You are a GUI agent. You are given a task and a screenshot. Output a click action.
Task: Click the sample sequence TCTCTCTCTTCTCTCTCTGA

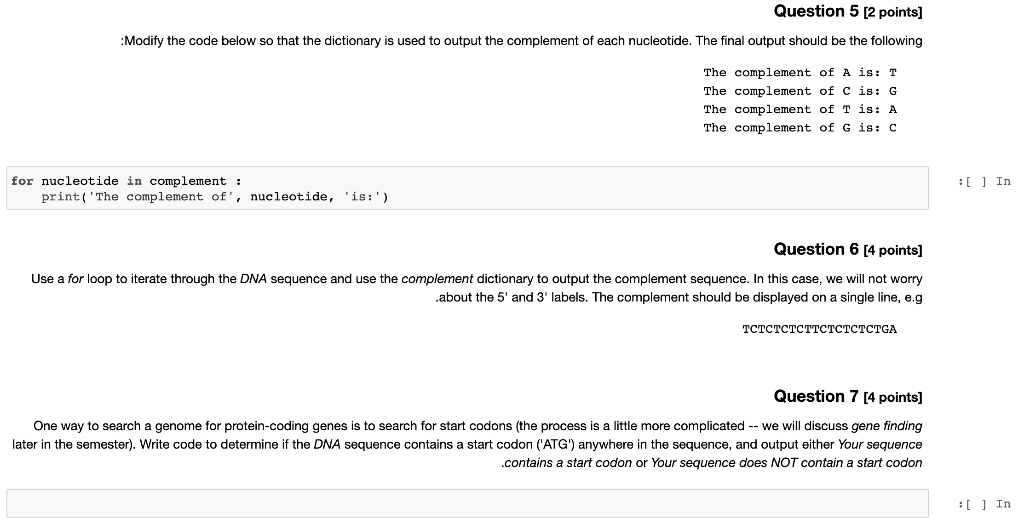coord(820,329)
